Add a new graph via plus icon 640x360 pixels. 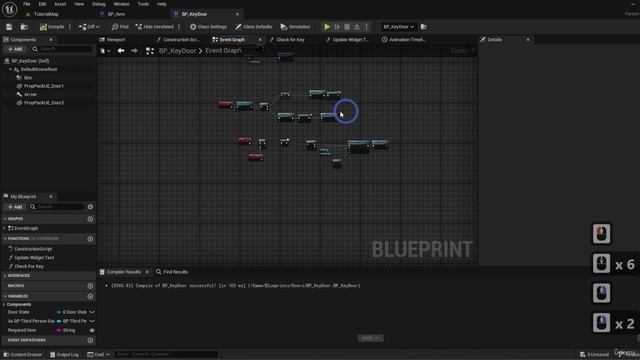pyautogui.click(x=90, y=219)
